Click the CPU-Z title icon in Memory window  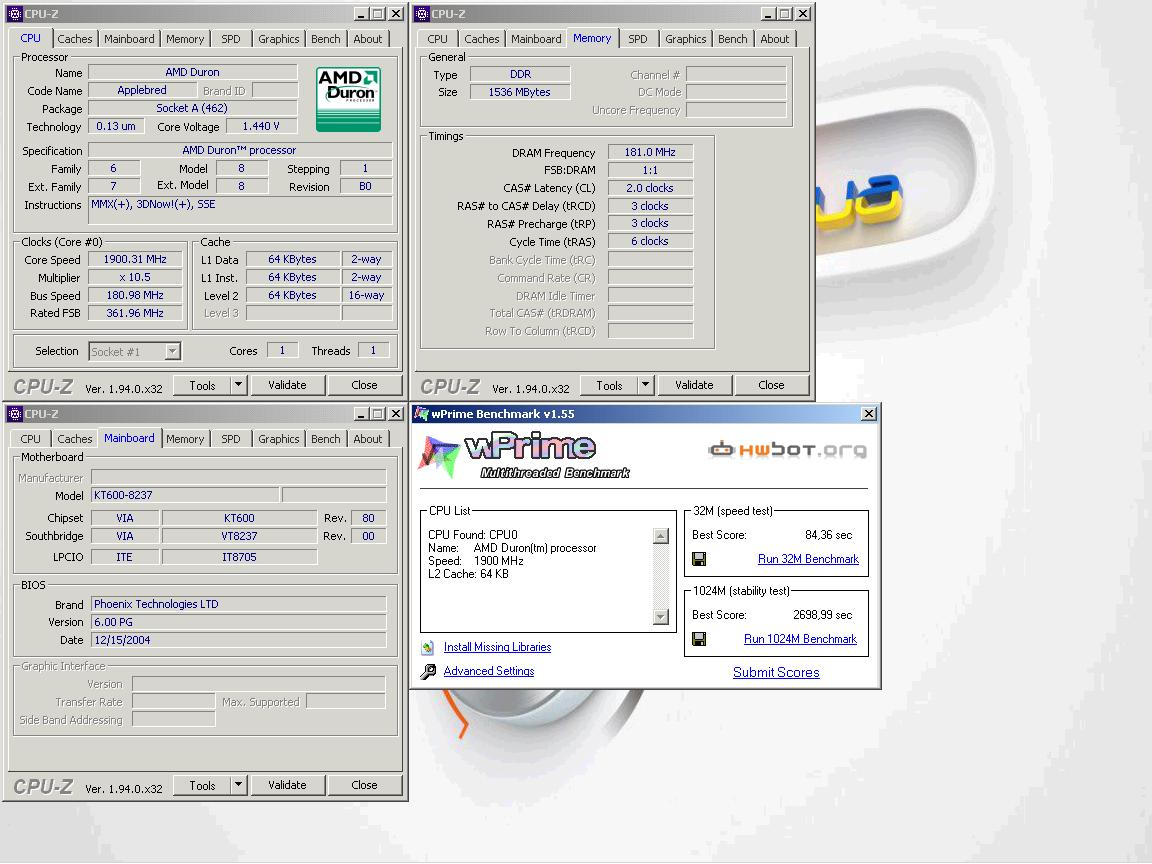[x=422, y=14]
